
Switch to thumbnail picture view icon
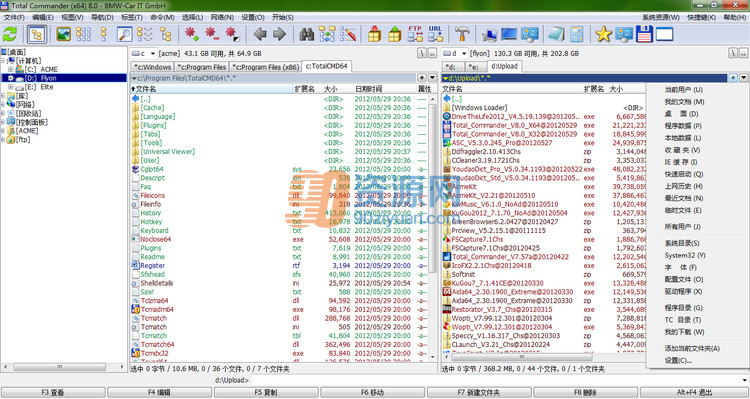64,34
